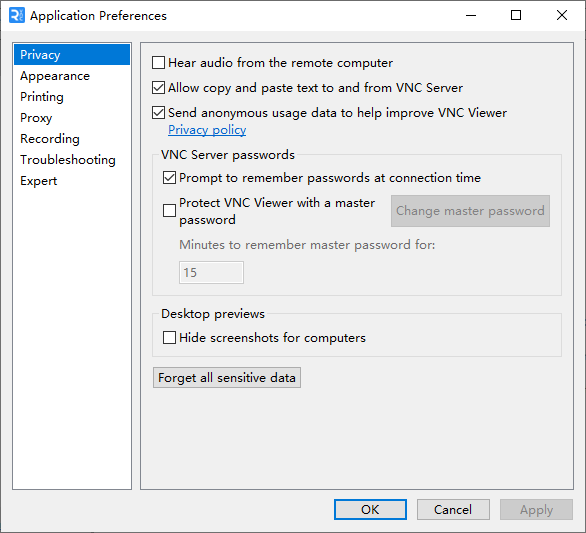Open the Troubleshooting category
This screenshot has height=533, width=586.
pyautogui.click(x=72, y=160)
